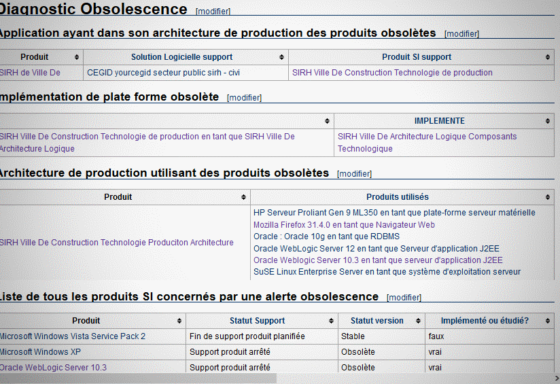560x384 pixels.
Task: Click modifier for Implémentation de plate forme
Action: coord(244,98)
